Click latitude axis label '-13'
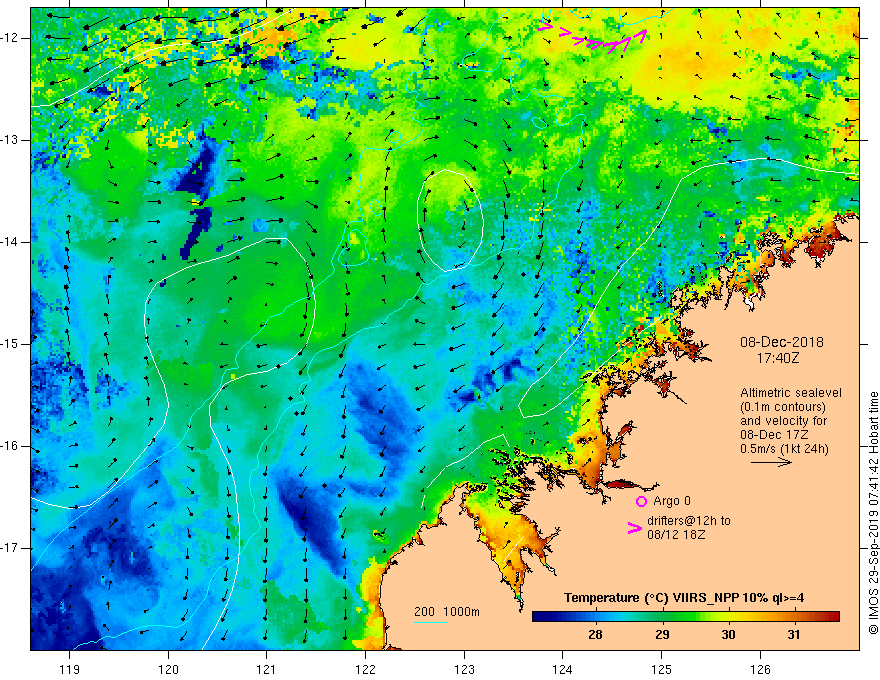This screenshot has height=680, width=880. point(10,140)
